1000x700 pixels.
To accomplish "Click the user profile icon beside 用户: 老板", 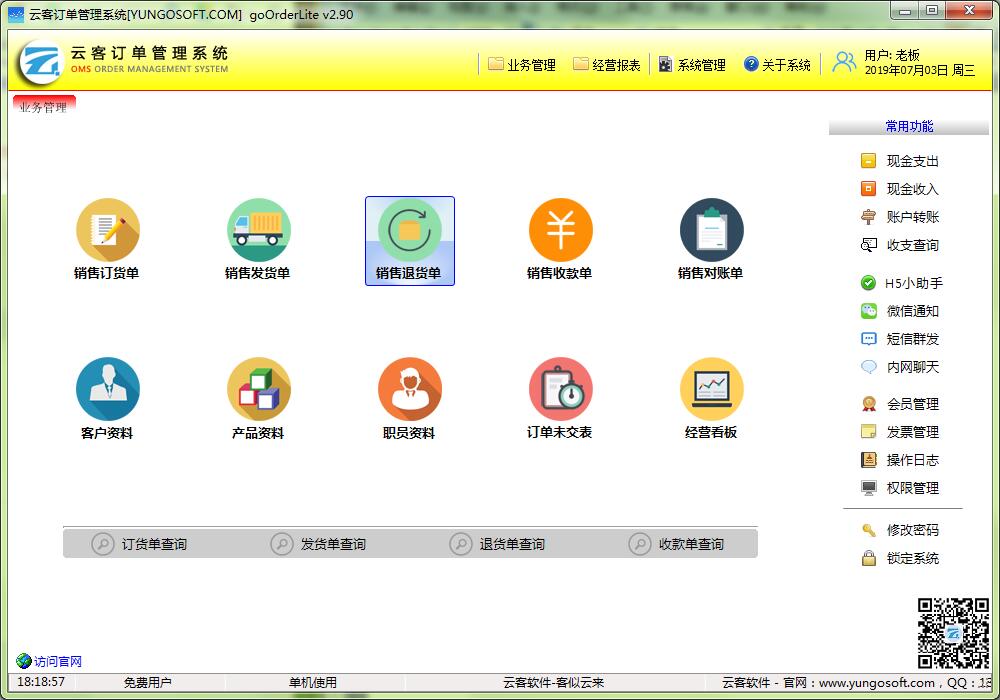I will tap(844, 62).
